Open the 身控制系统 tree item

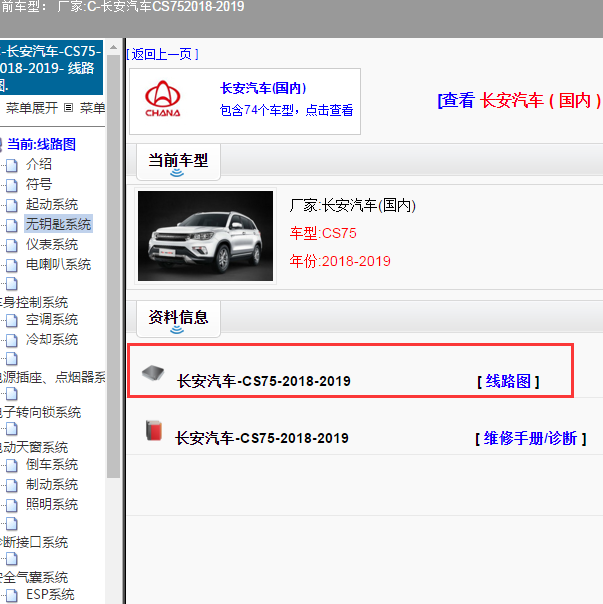pyautogui.click(x=34, y=302)
